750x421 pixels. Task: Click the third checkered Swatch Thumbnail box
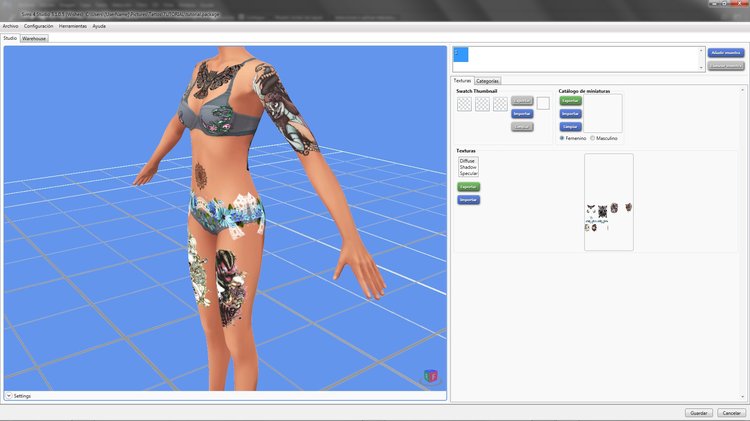click(500, 104)
